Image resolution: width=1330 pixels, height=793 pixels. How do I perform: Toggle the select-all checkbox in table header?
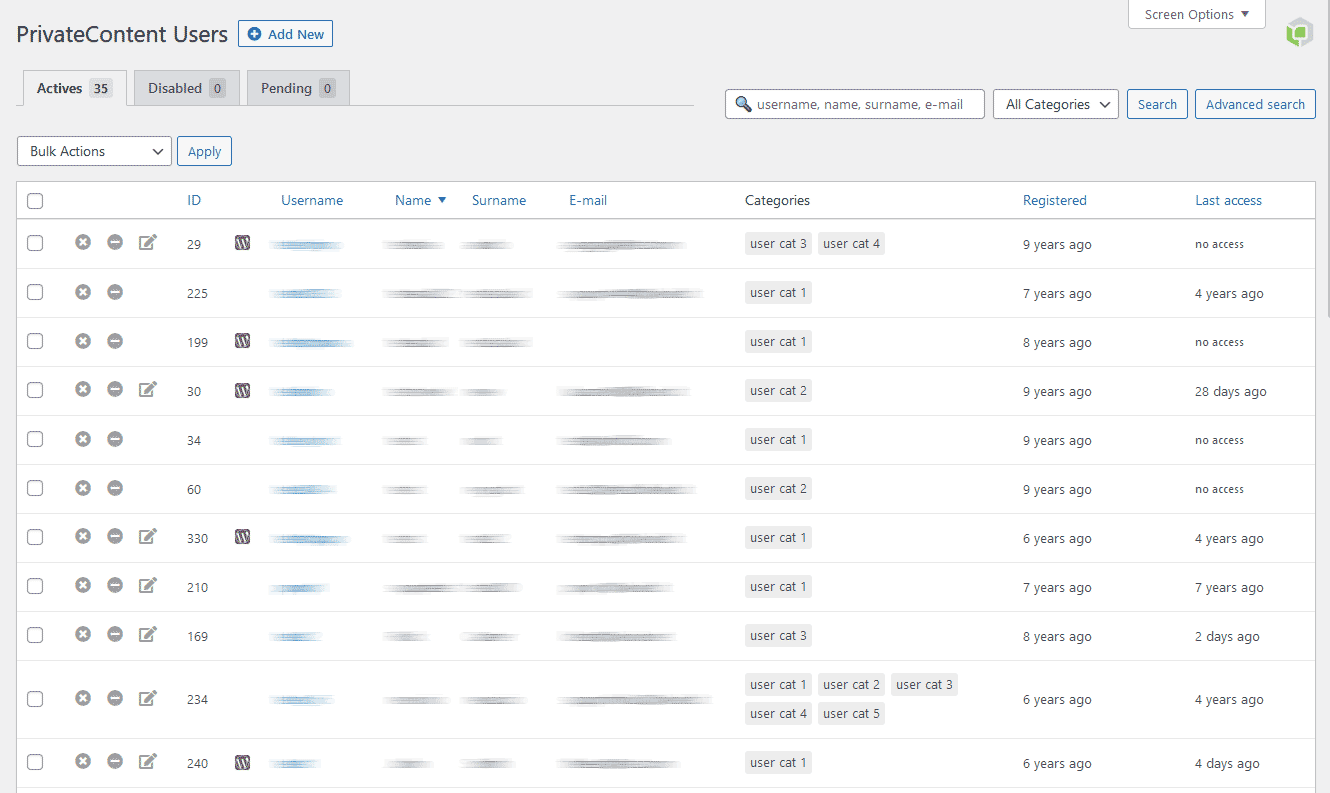coord(35,201)
